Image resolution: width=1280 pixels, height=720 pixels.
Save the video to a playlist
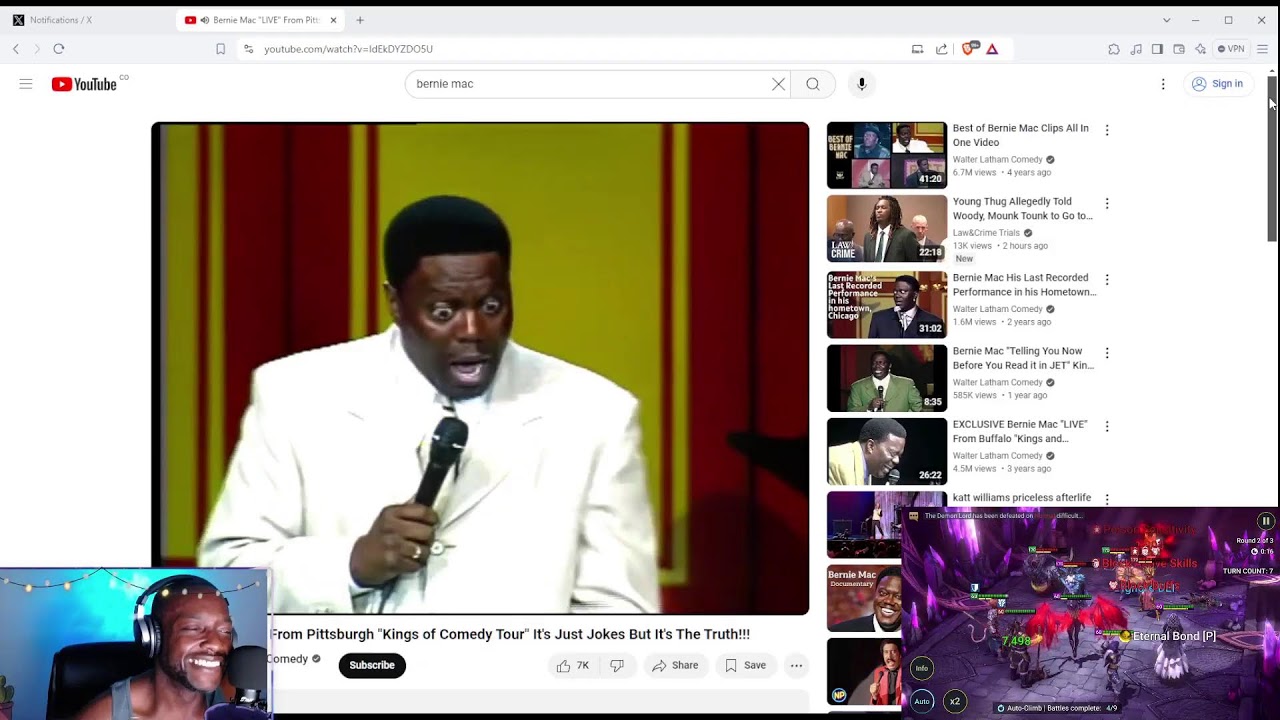[745, 665]
